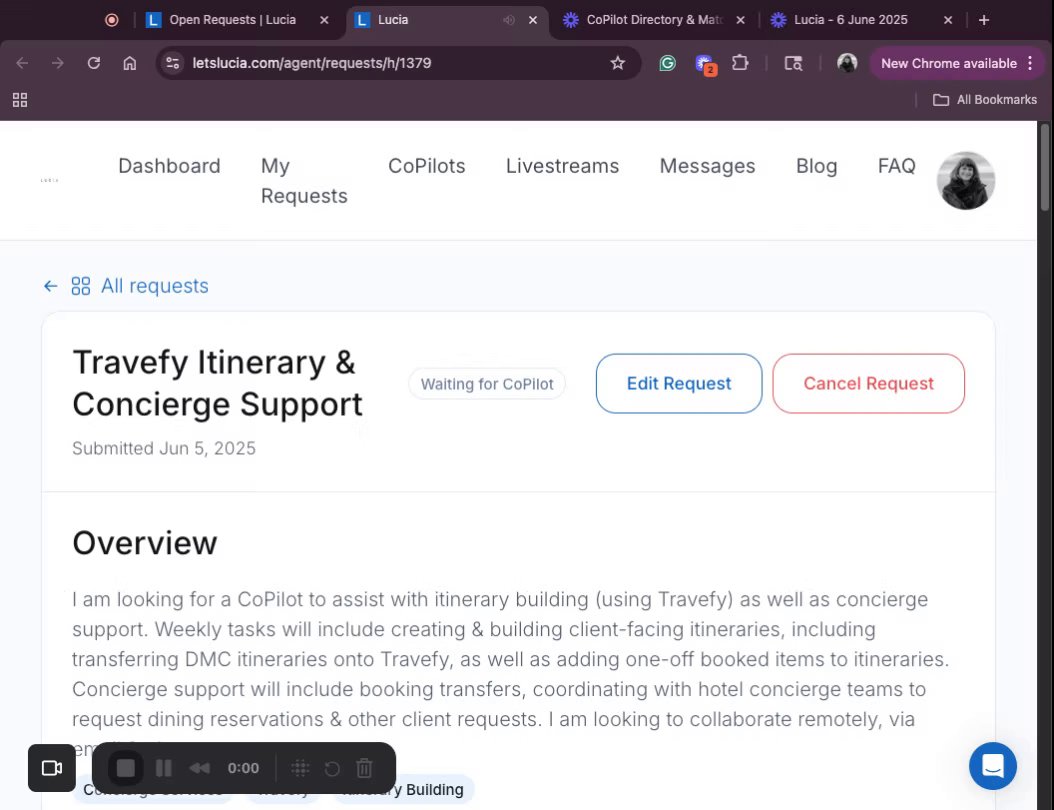Click the Building tag chip
The image size is (1054, 810).
405,789
